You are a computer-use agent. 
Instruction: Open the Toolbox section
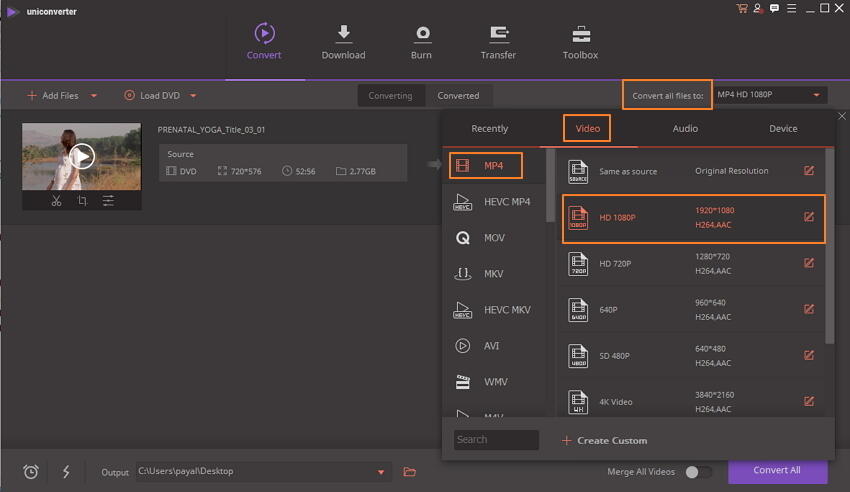pyautogui.click(x=580, y=41)
